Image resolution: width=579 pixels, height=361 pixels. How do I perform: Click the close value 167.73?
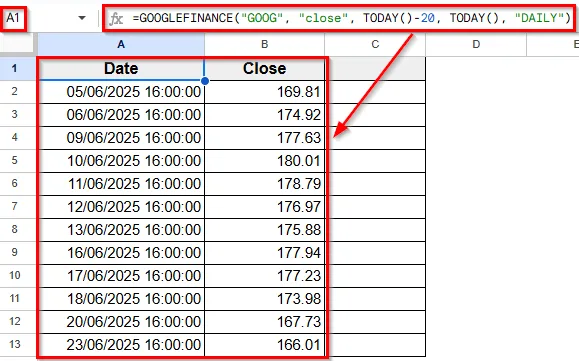click(x=264, y=322)
